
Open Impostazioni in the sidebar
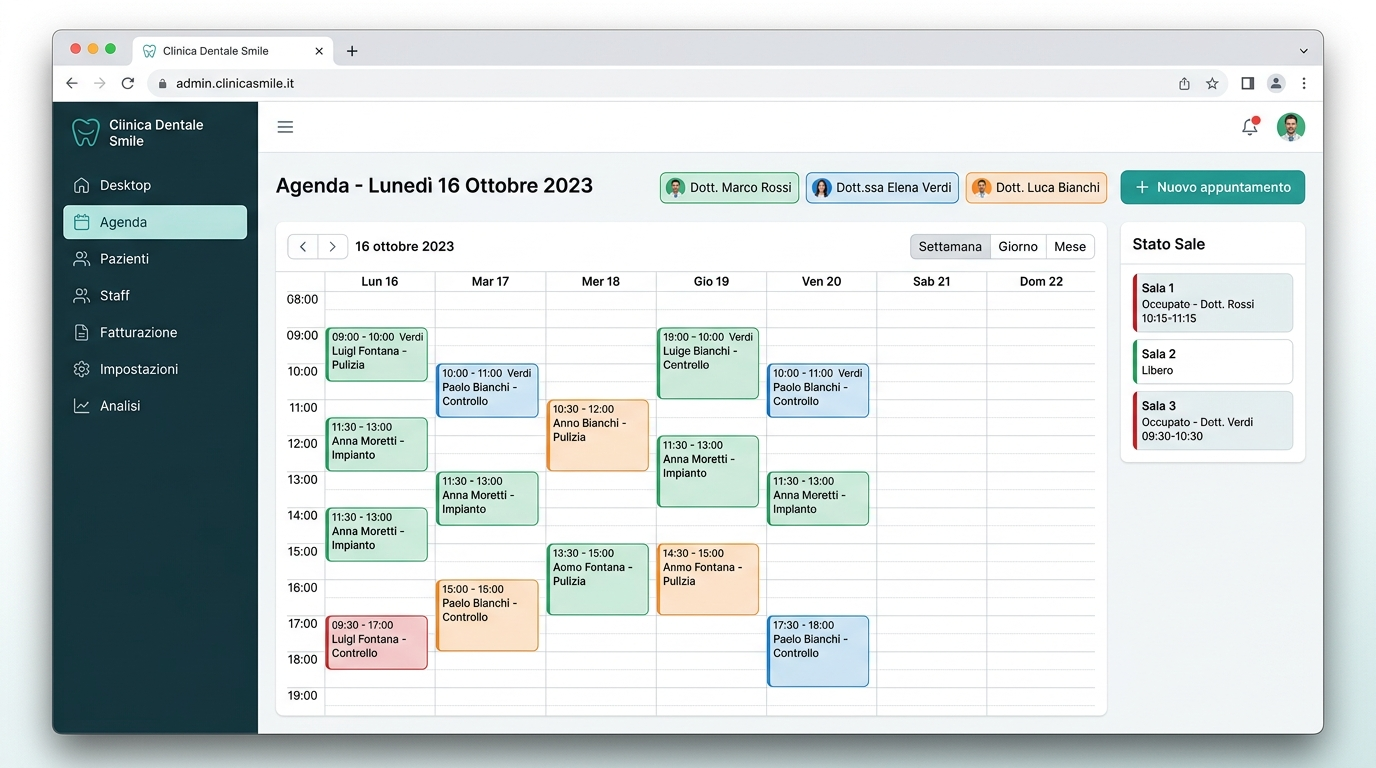coord(155,369)
